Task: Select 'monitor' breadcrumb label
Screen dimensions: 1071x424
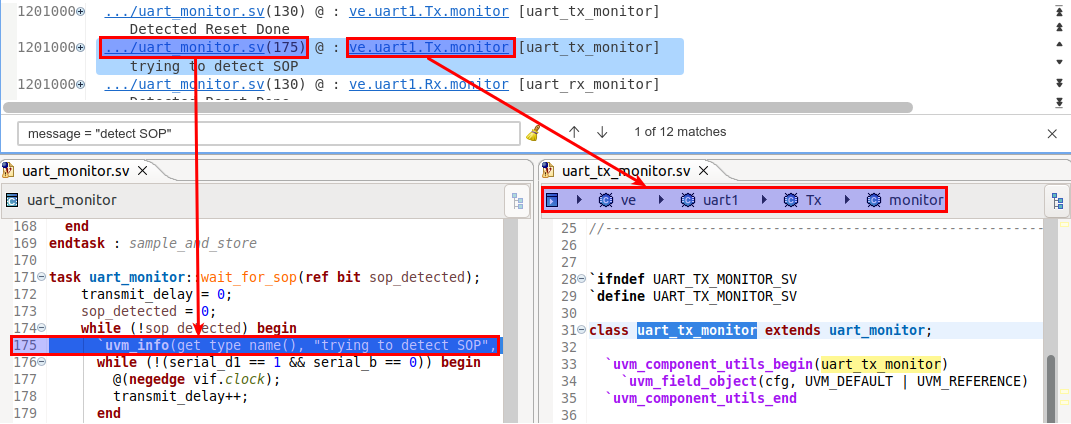Action: pyautogui.click(x=916, y=201)
